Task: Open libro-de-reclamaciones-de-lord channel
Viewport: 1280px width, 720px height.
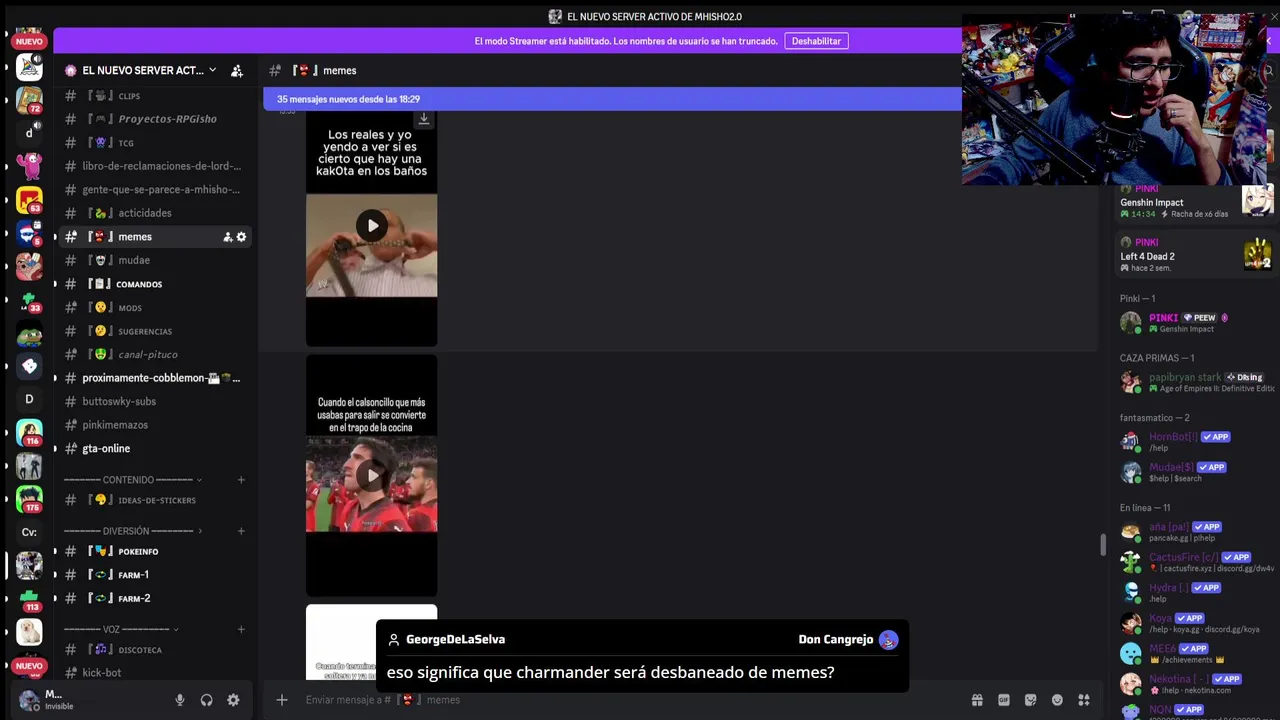Action: click(x=154, y=166)
